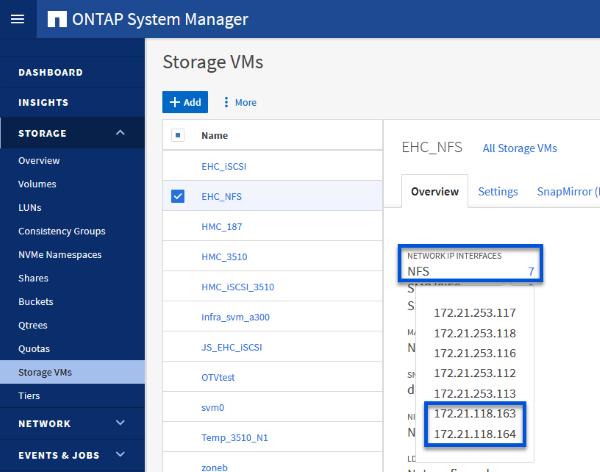This screenshot has height=472, width=600.
Task: Switch to the Settings tab
Action: (x=497, y=191)
